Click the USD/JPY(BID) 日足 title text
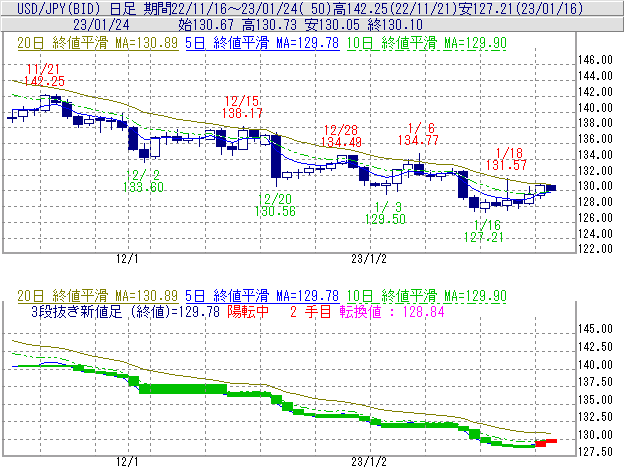This screenshot has height=475, width=624. click(76, 8)
